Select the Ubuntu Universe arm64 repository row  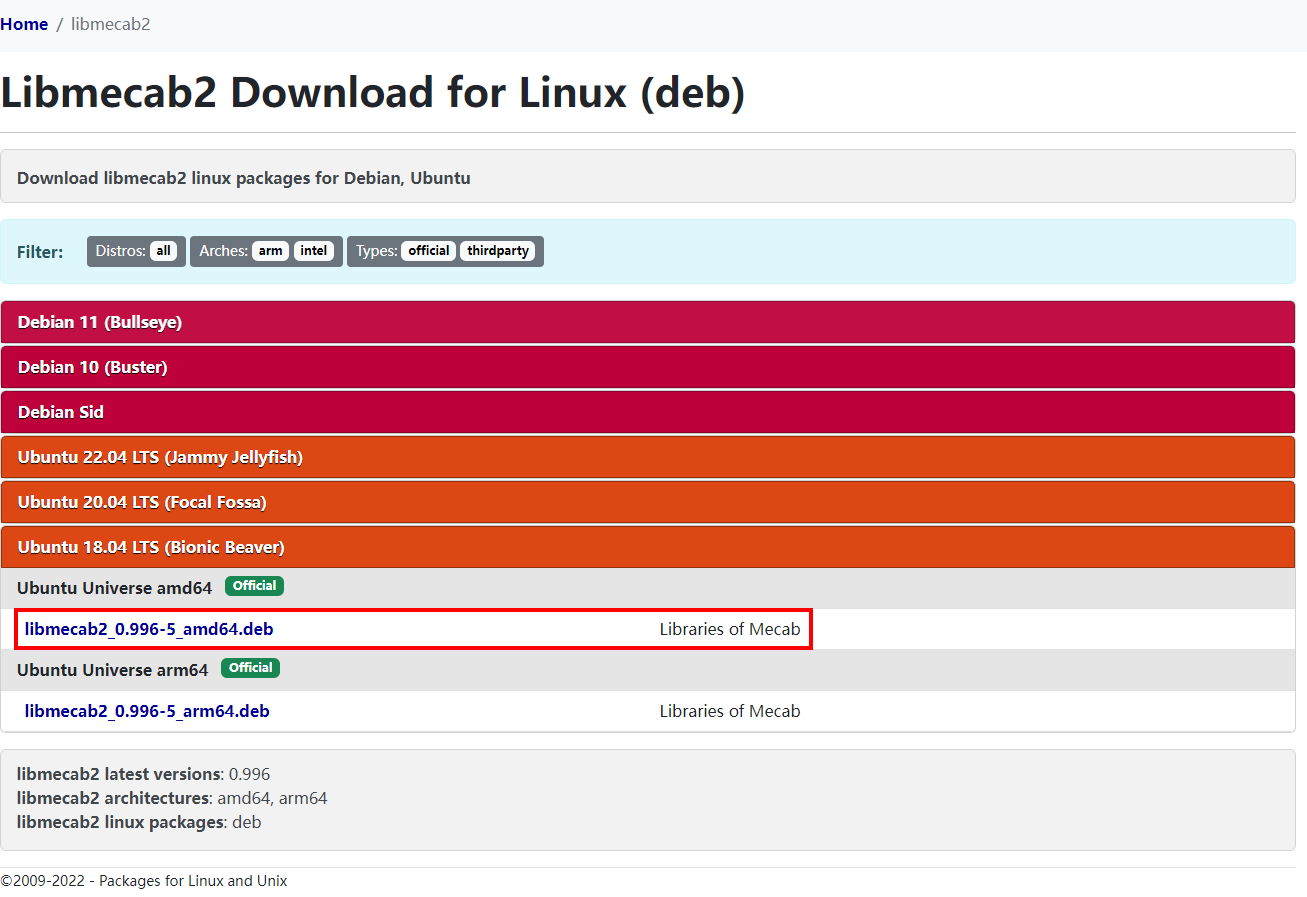click(x=113, y=670)
